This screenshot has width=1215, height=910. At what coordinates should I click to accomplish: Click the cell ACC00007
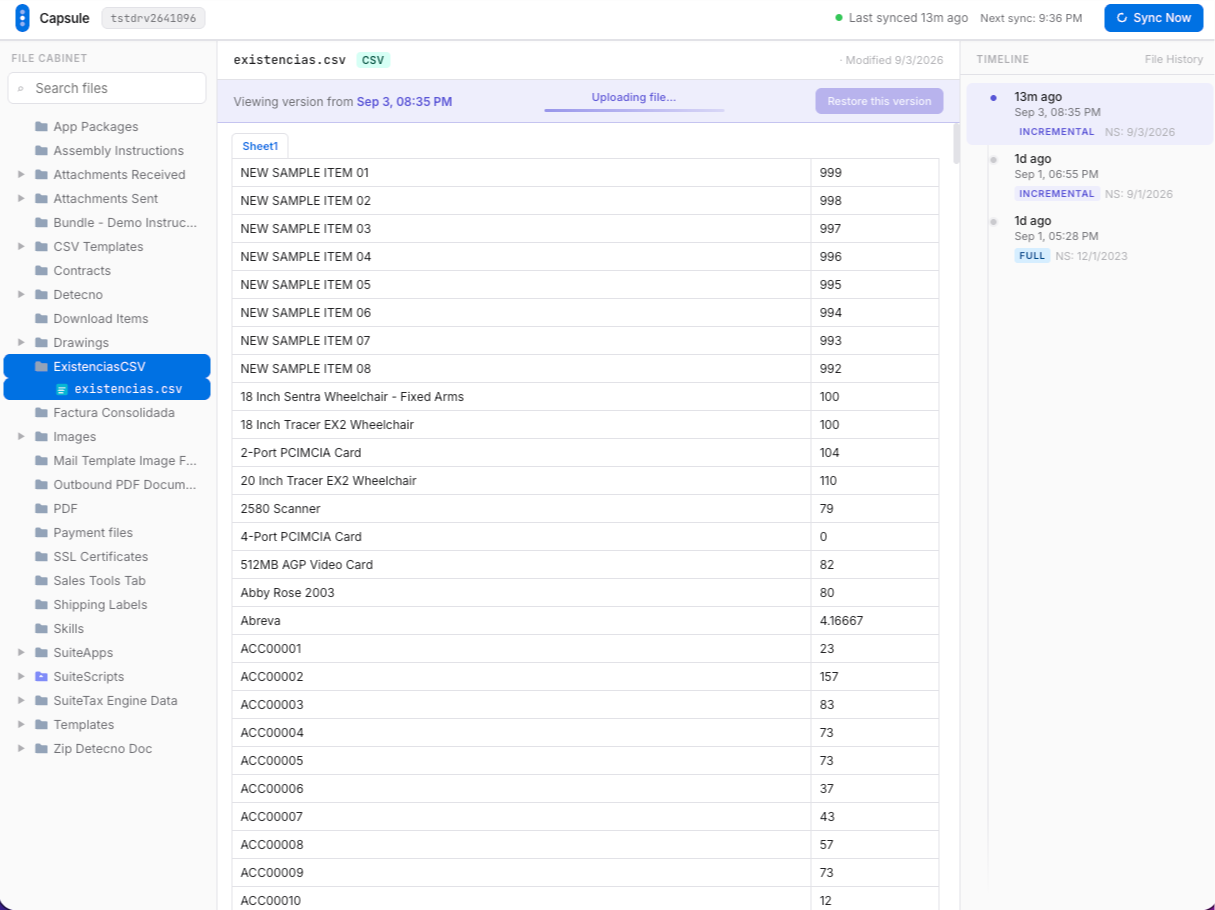(x=521, y=817)
